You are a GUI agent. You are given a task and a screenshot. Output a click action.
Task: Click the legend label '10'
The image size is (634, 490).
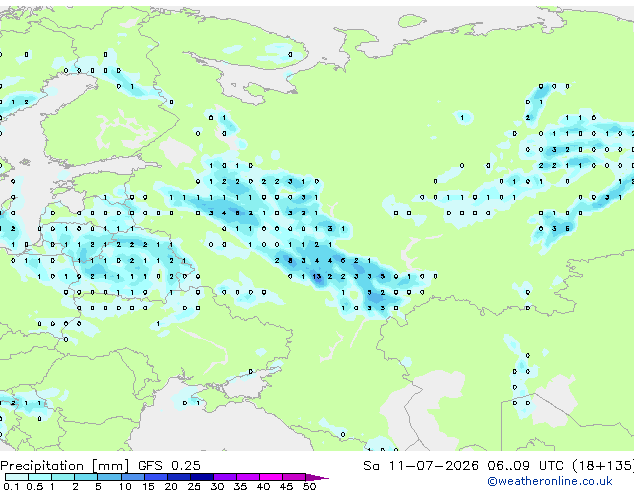125,486
